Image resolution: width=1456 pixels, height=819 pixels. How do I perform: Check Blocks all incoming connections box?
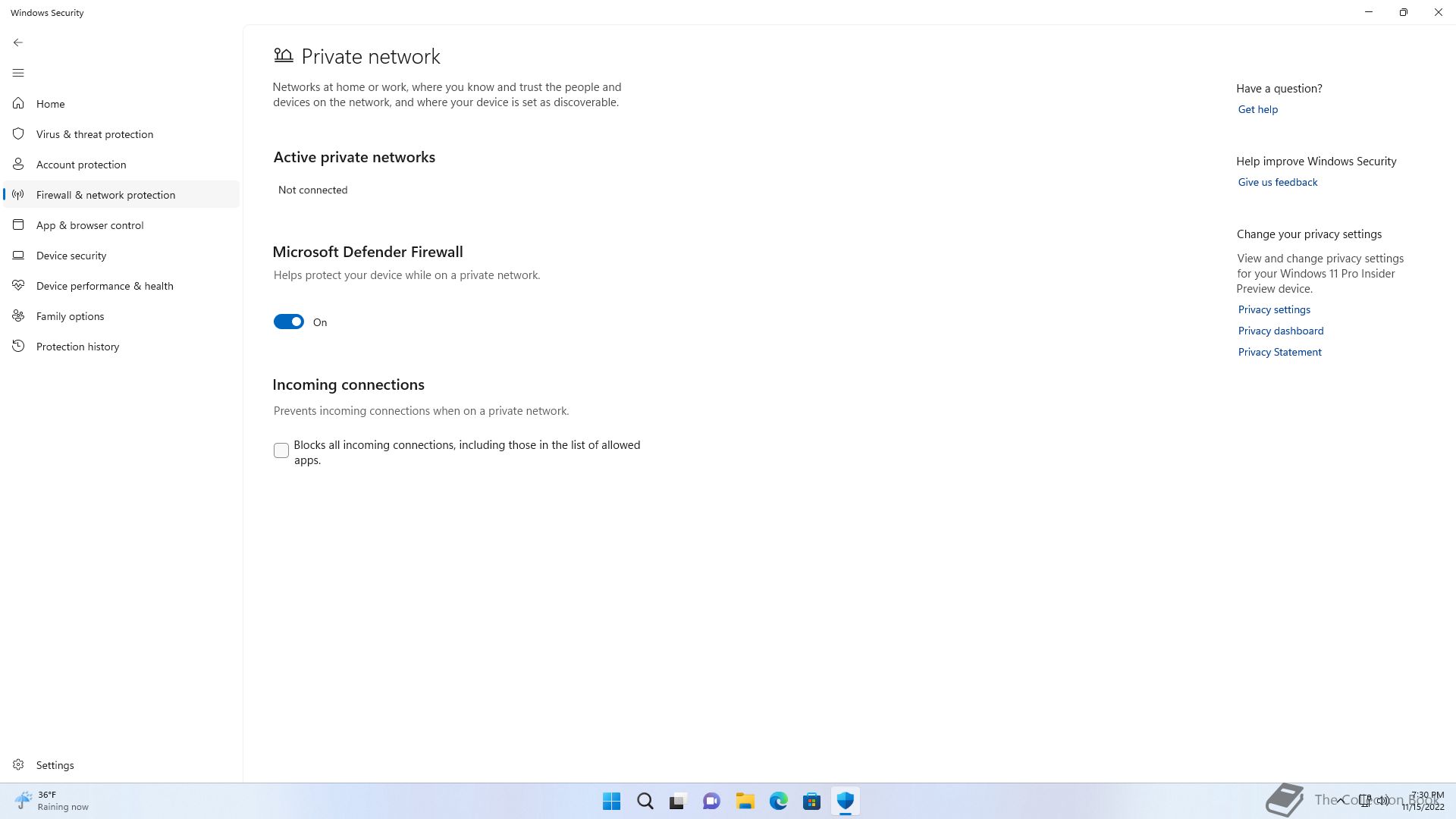click(281, 450)
